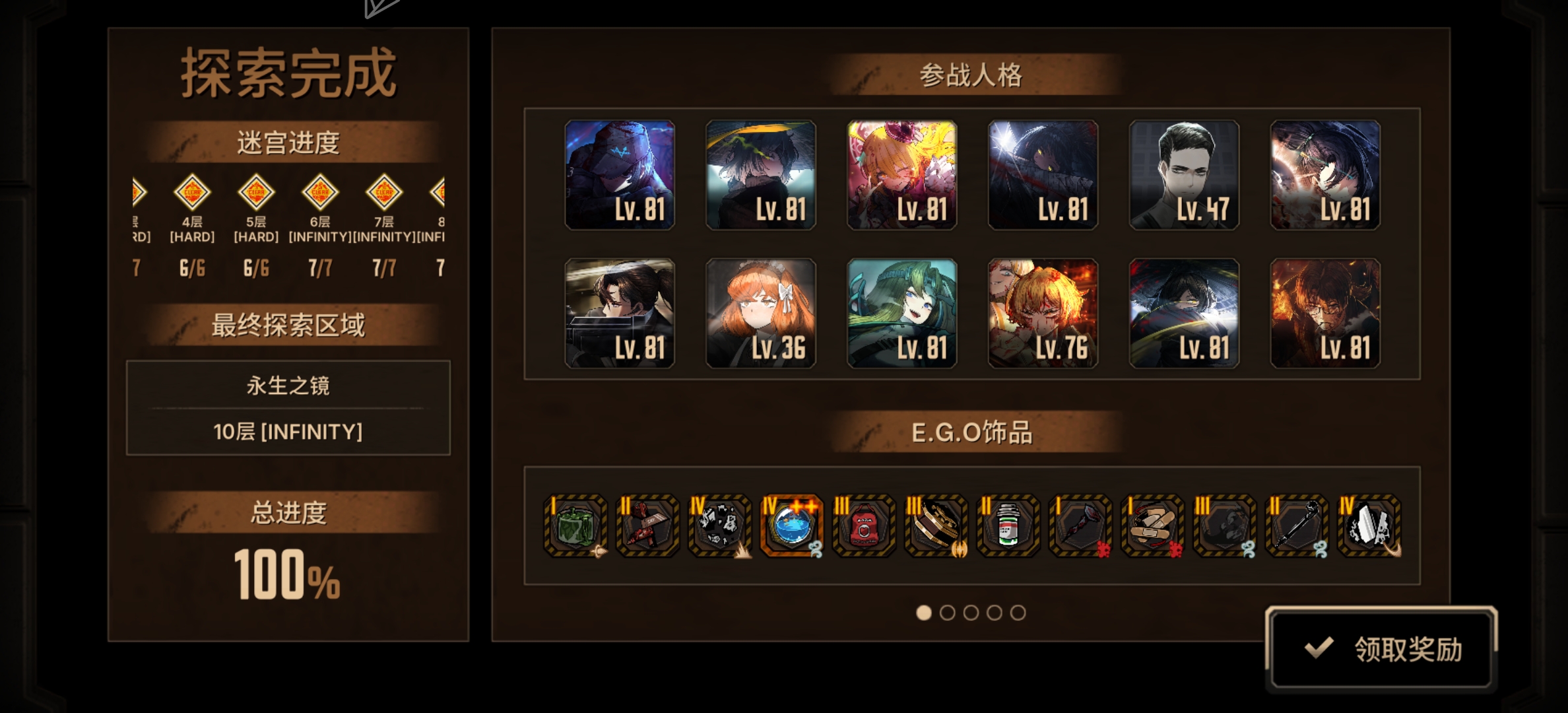Select the 4层 [HARD] clear marker

pos(192,193)
